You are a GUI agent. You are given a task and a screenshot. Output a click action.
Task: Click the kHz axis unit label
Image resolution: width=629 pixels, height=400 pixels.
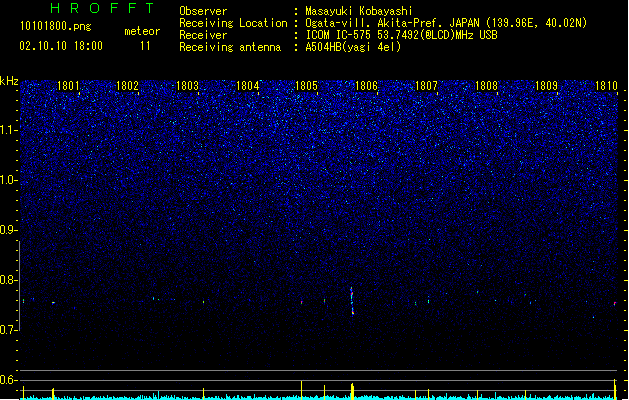coord(9,81)
